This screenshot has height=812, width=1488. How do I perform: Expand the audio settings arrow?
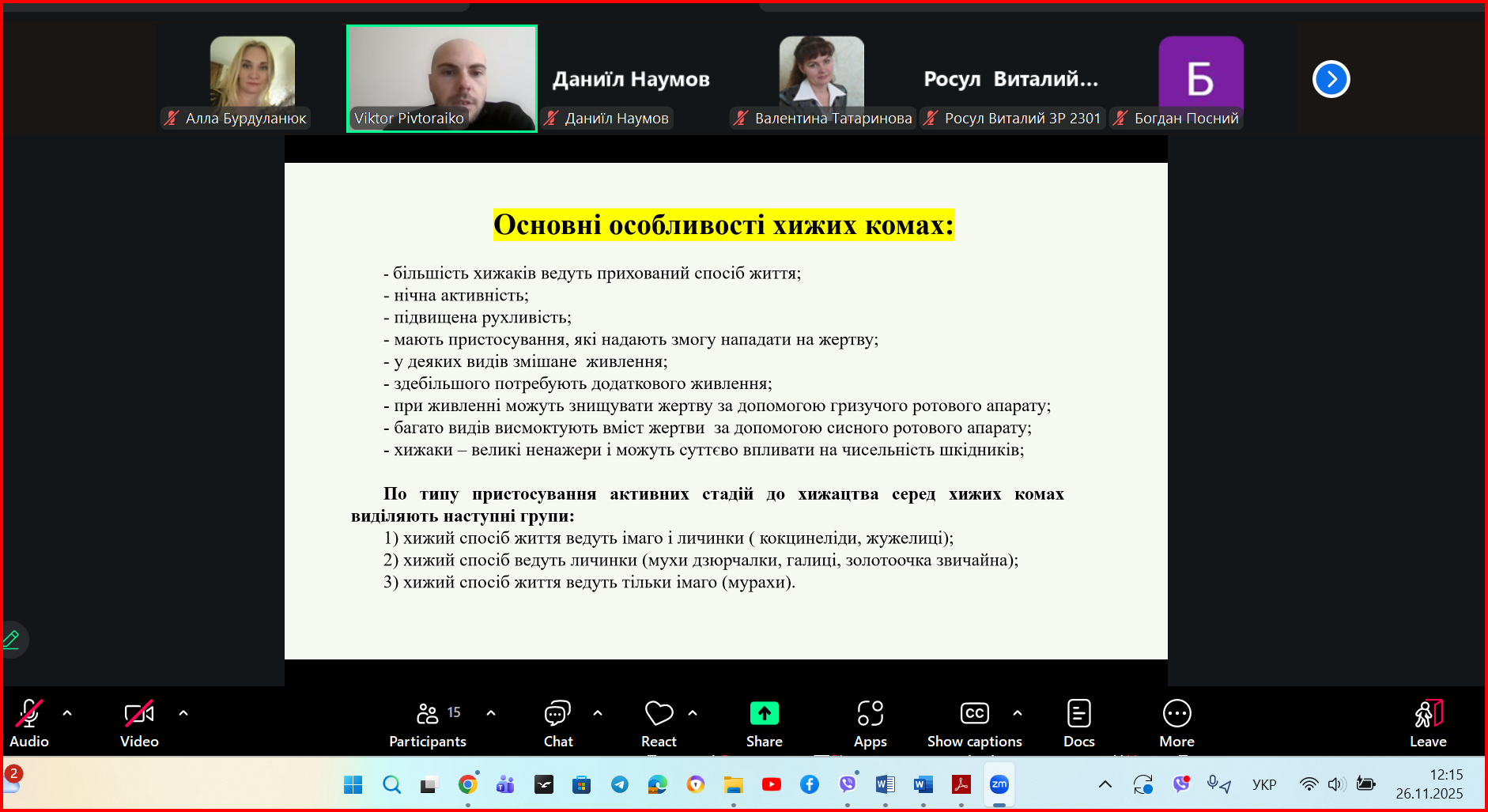[x=67, y=713]
